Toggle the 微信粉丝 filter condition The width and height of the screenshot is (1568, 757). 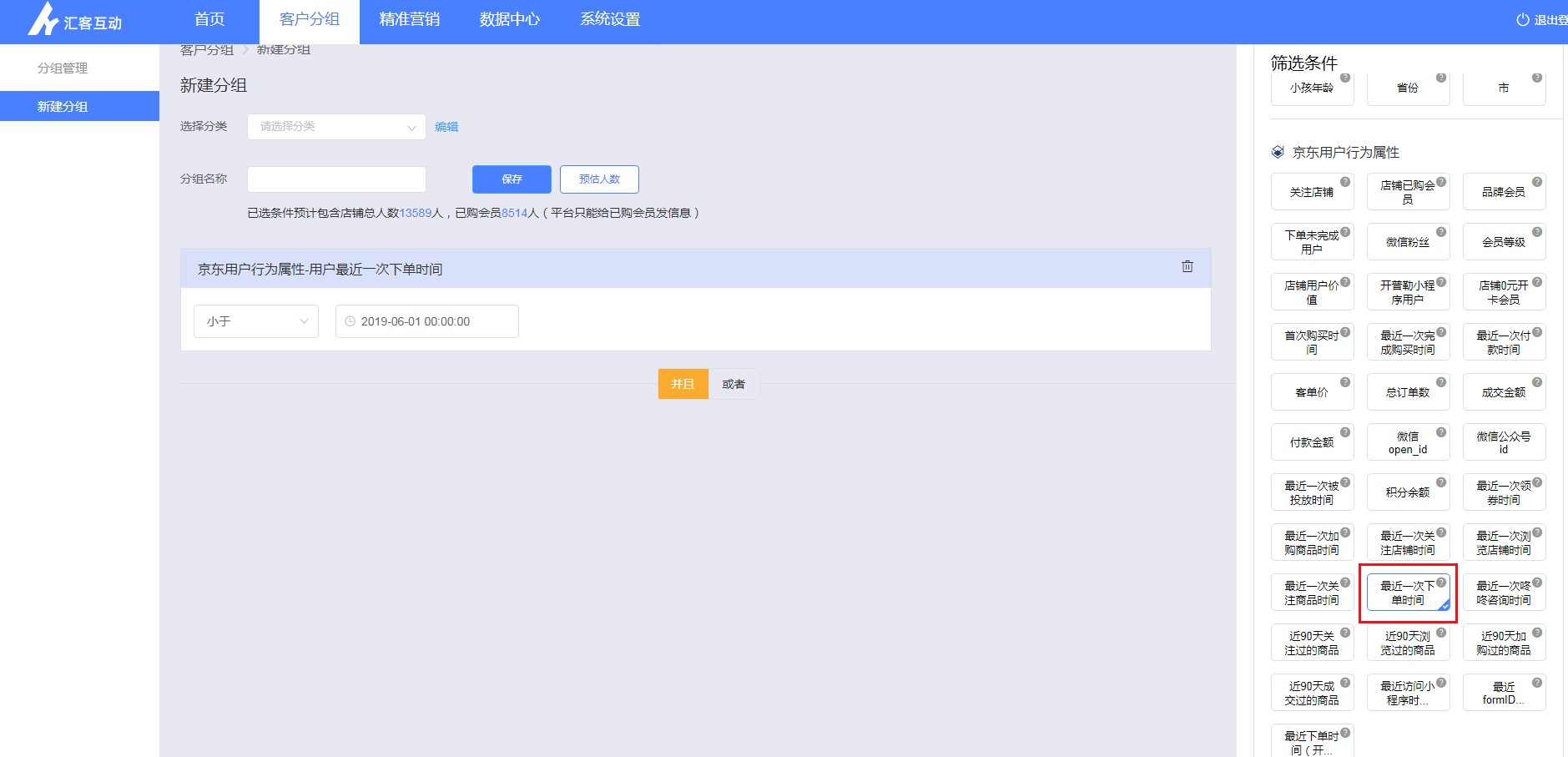click(x=1408, y=242)
